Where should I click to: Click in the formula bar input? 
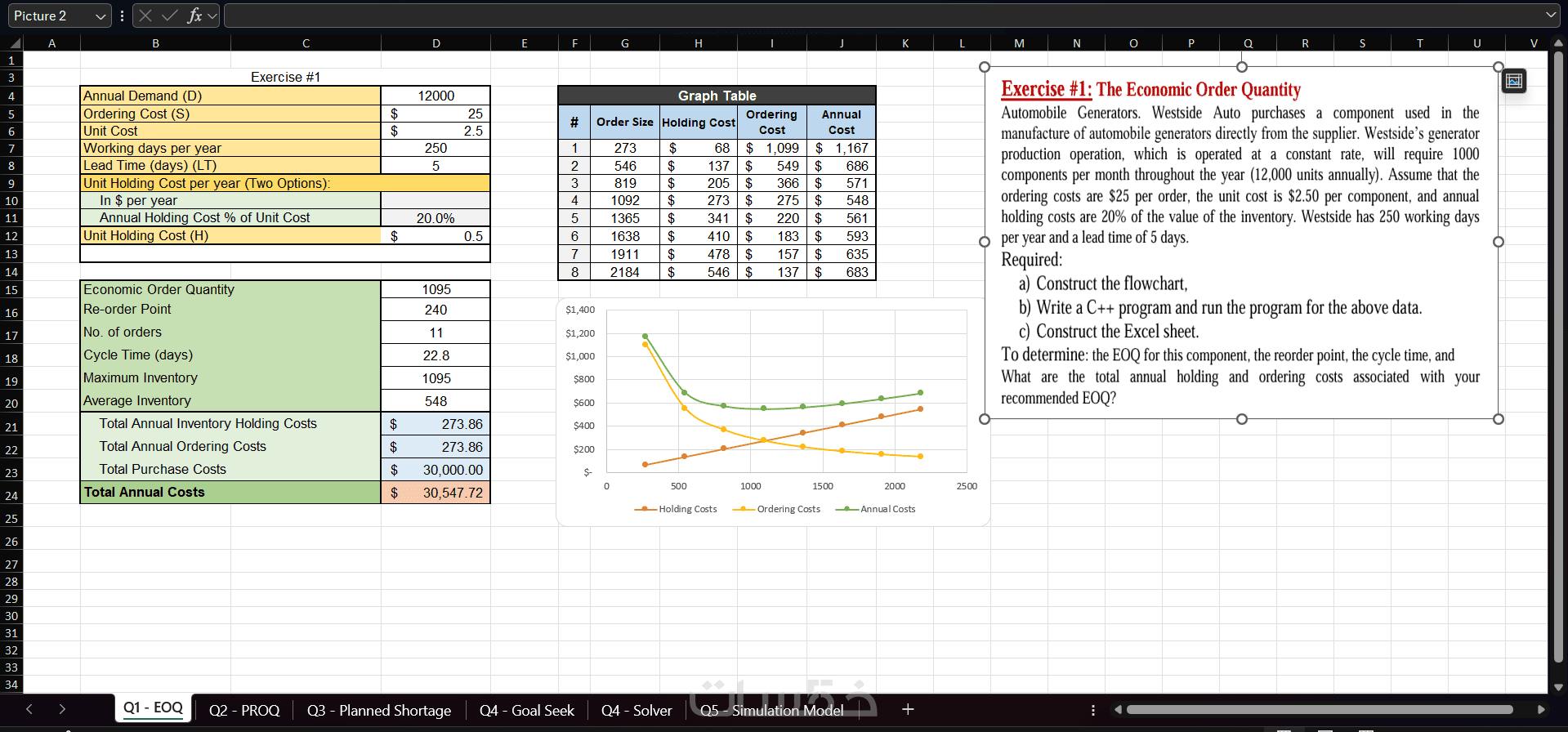coord(882,16)
